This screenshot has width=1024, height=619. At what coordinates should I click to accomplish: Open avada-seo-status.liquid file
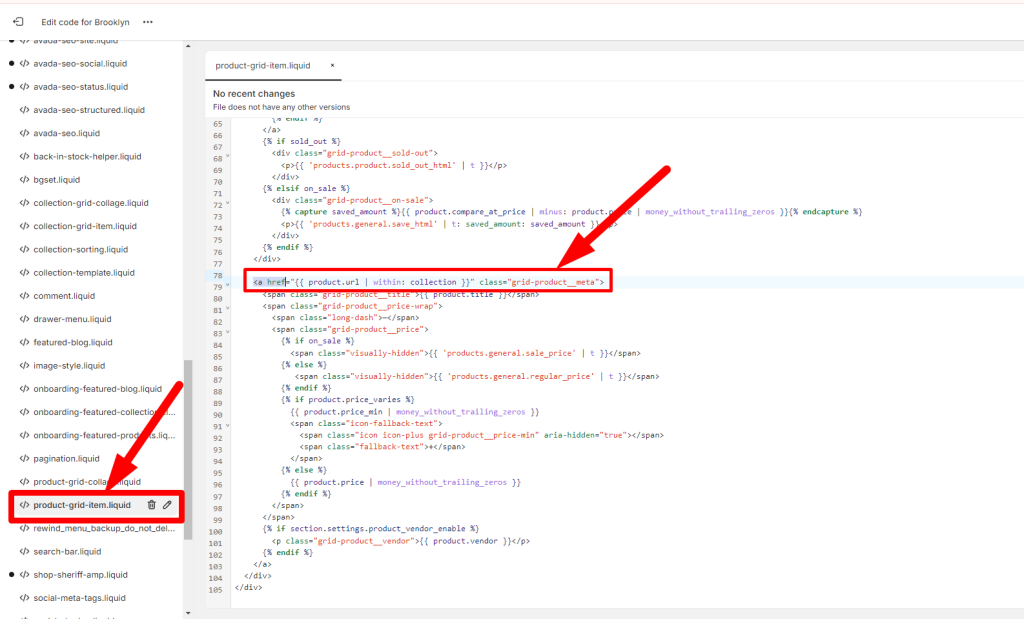tap(81, 86)
